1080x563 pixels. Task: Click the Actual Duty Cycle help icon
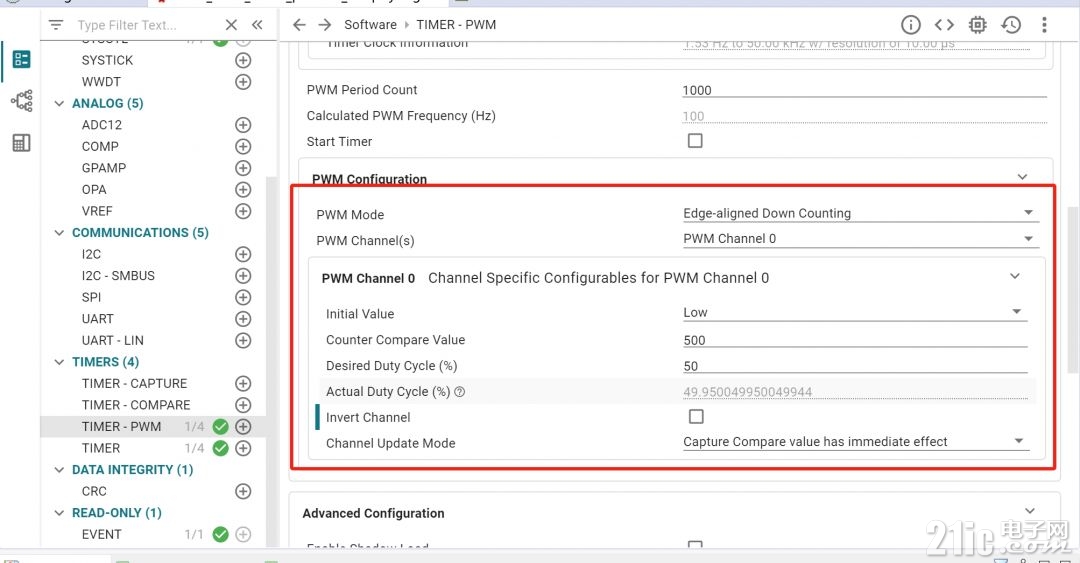(x=459, y=392)
